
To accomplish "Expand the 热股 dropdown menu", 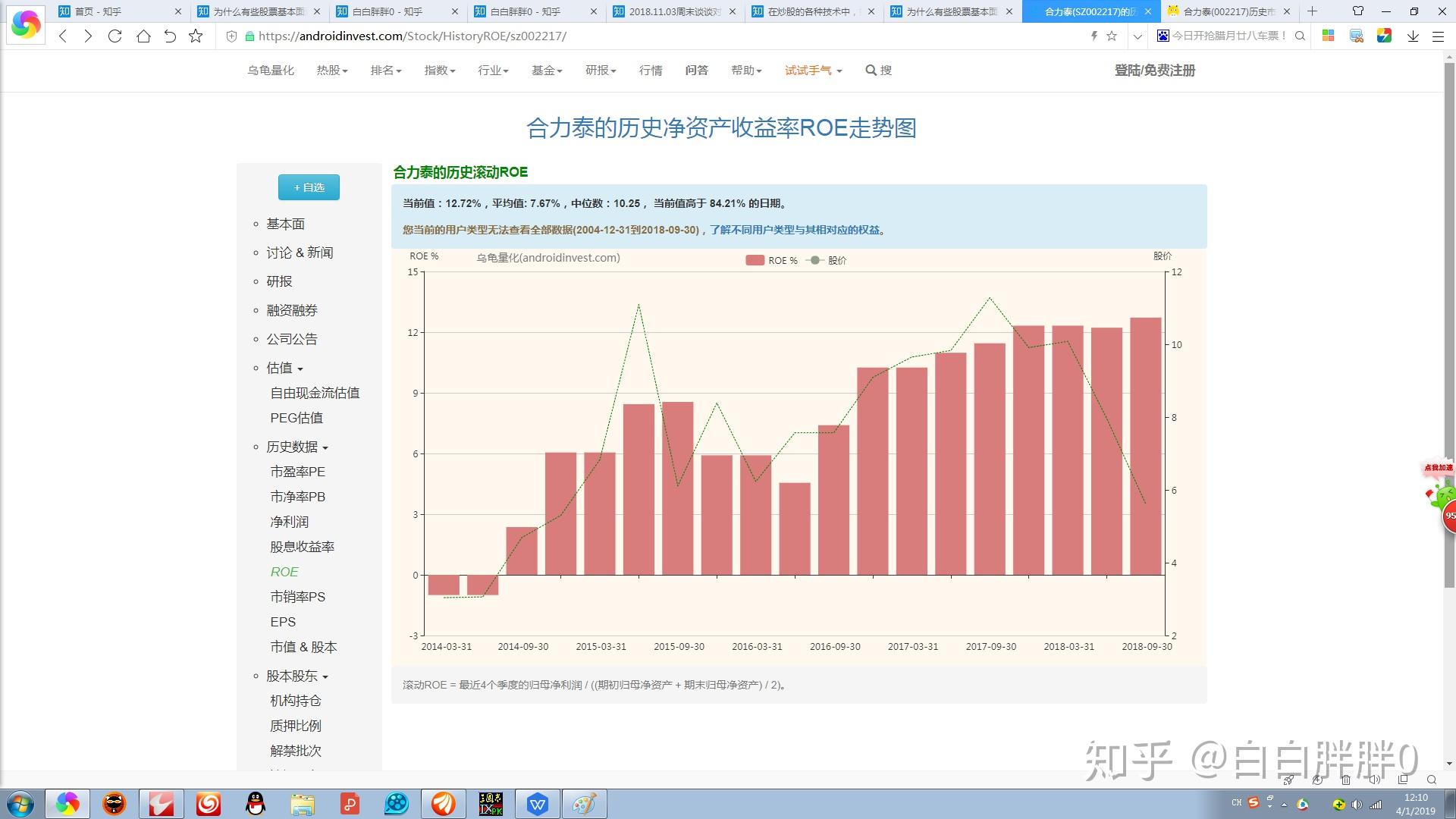I will coord(332,71).
